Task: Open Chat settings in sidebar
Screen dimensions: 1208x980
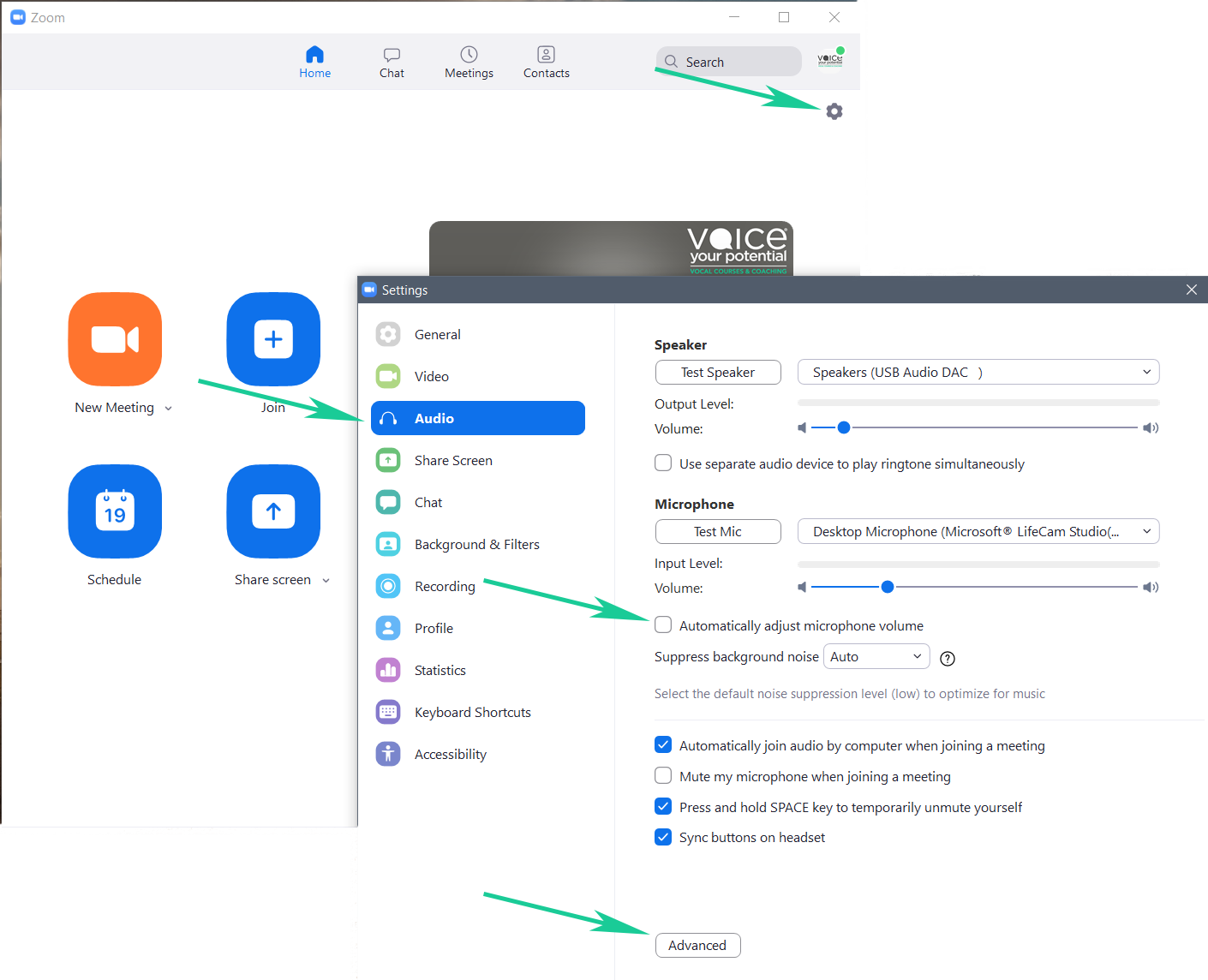Action: pyautogui.click(x=478, y=502)
